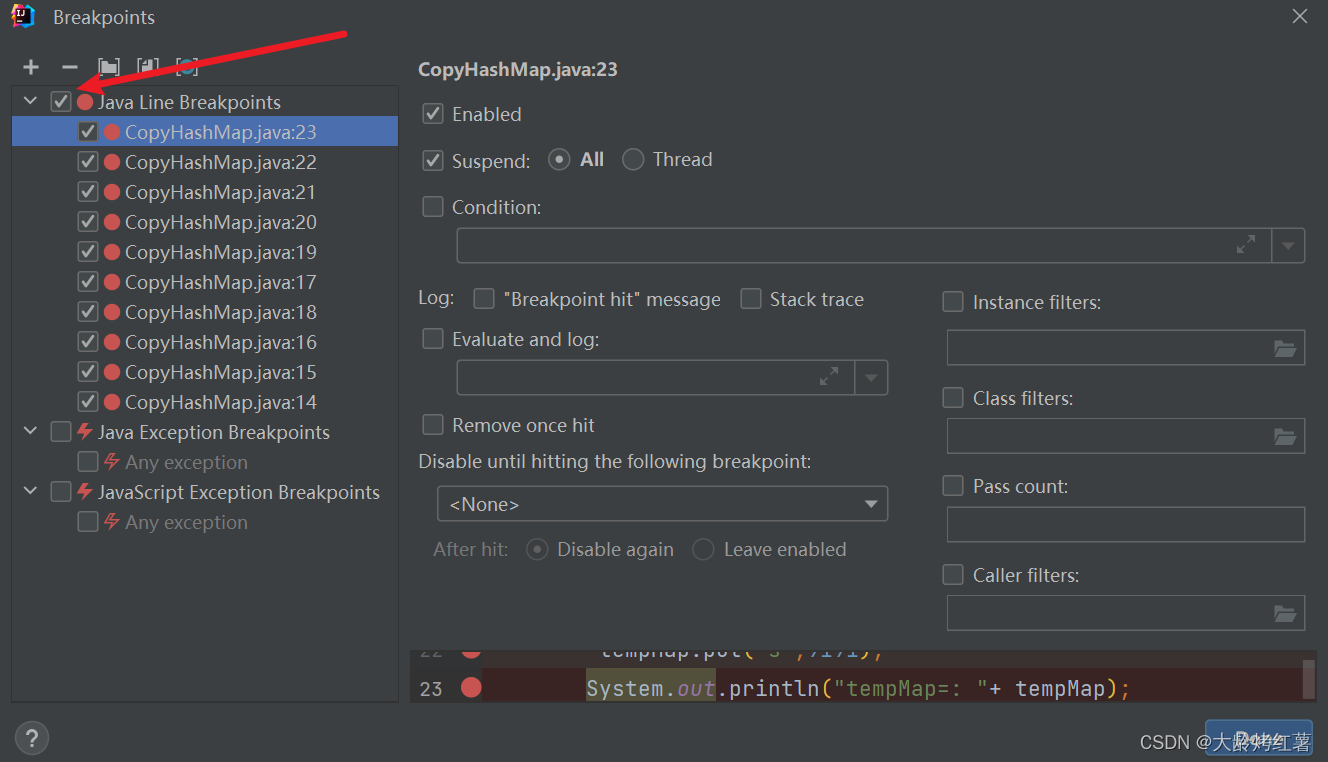Uncheck CopyHashMap.java:19 breakpoint checkbox
This screenshot has width=1328, height=762.
pyautogui.click(x=88, y=252)
